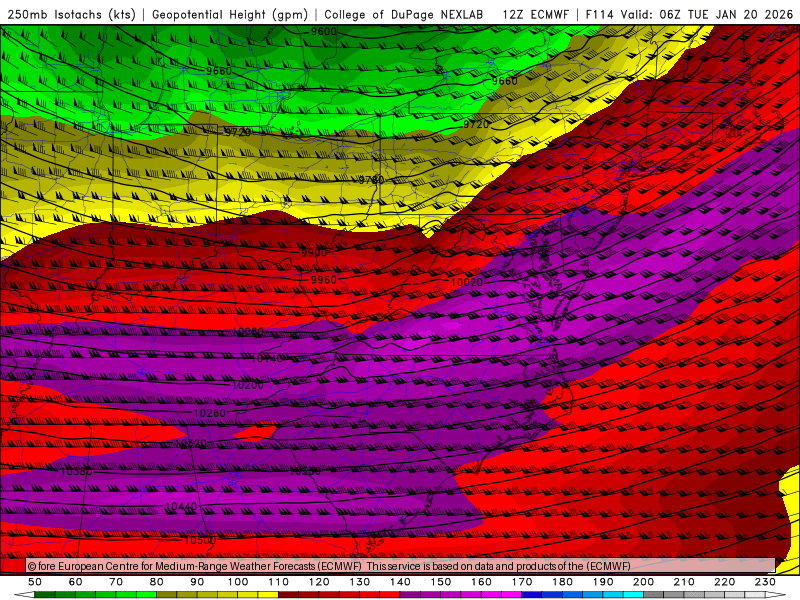Click the 180 knots color scale label

click(x=562, y=582)
